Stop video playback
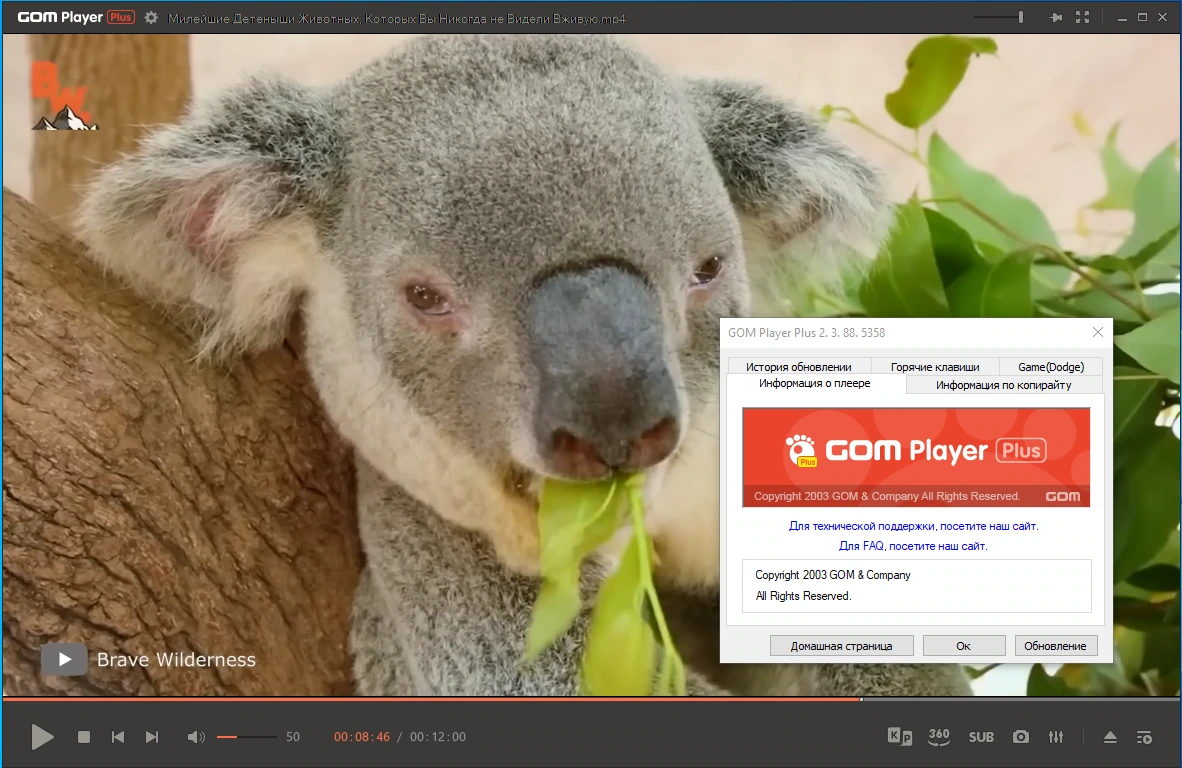 tap(84, 736)
